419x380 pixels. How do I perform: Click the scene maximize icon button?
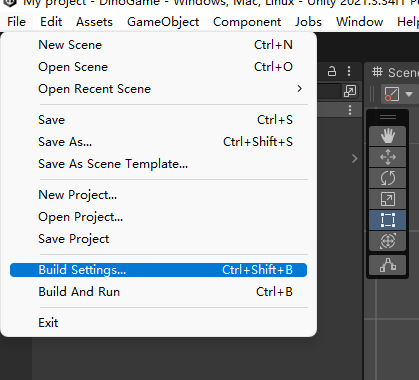[350, 91]
